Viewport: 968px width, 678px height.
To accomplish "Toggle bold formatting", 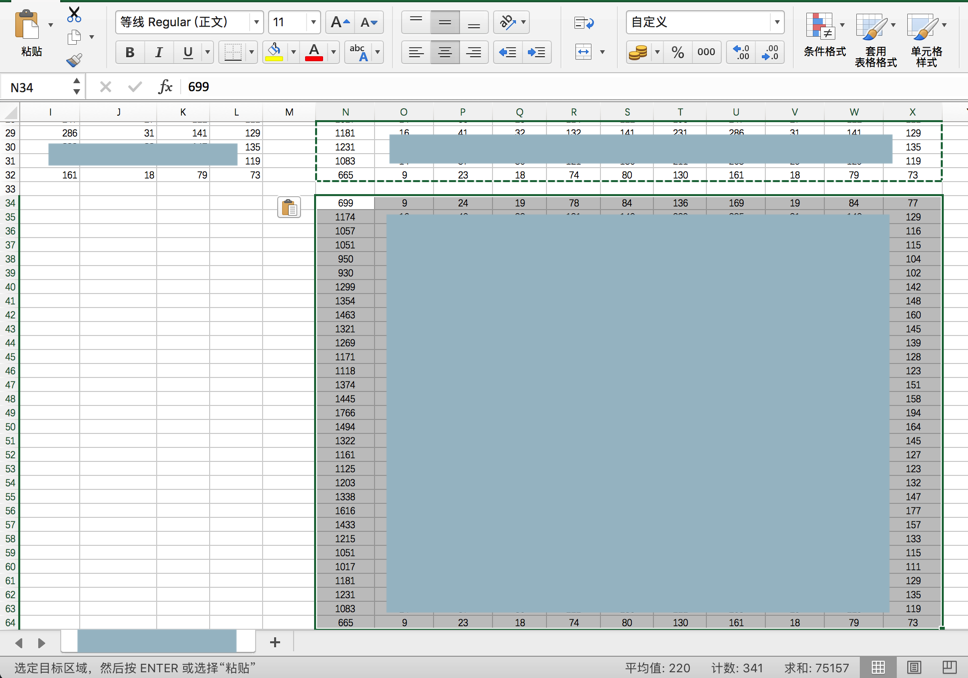I will click(x=130, y=52).
